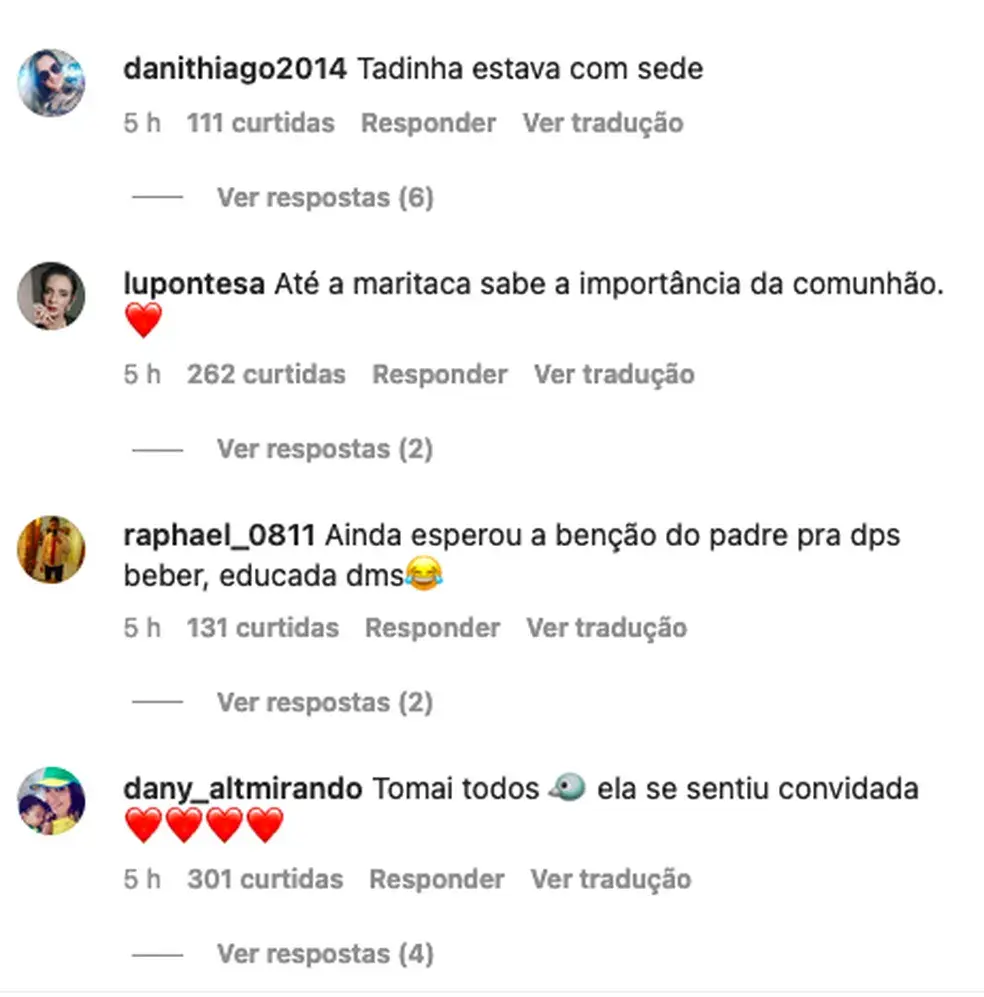
Task: Expand the four replies under dany_altmirando's comment
Action: [325, 954]
